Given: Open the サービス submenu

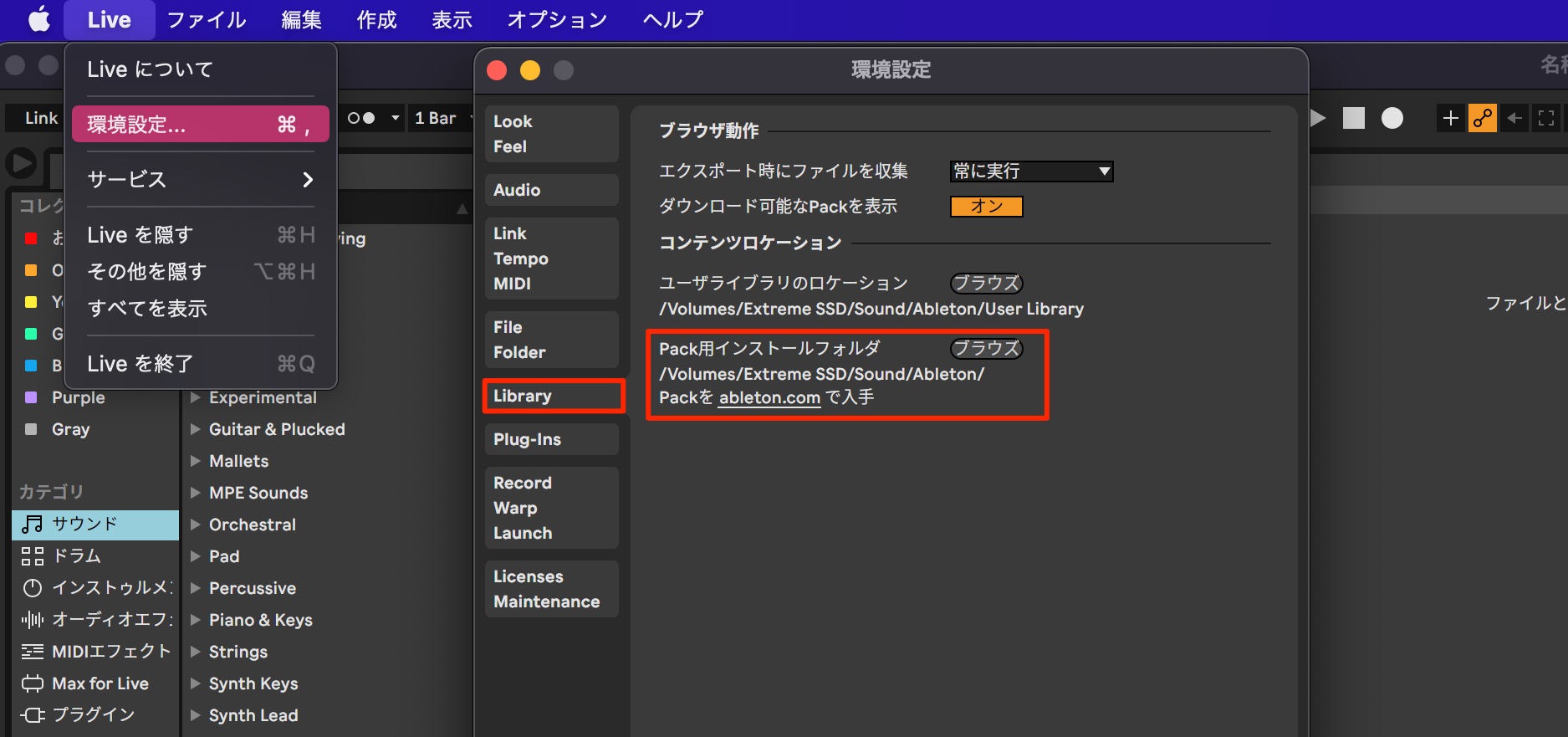Looking at the screenshot, I should click(200, 179).
